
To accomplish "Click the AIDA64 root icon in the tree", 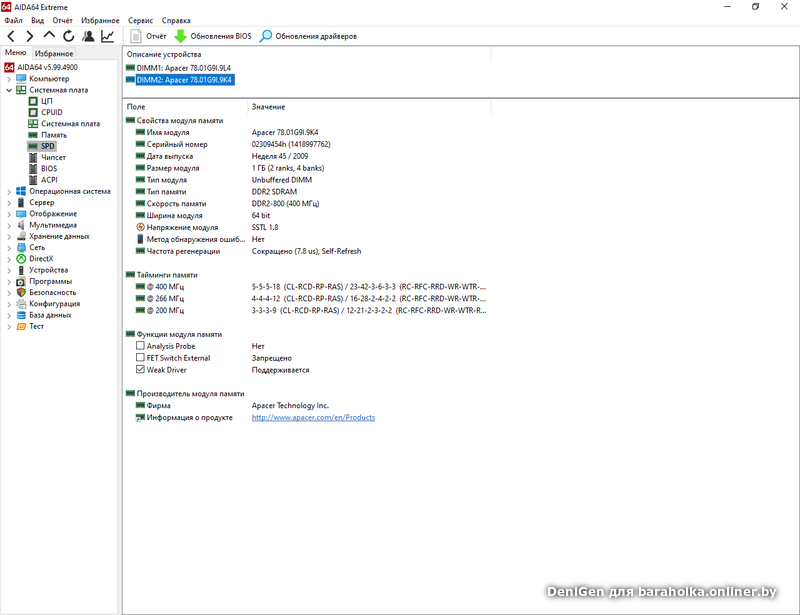I will point(9,67).
